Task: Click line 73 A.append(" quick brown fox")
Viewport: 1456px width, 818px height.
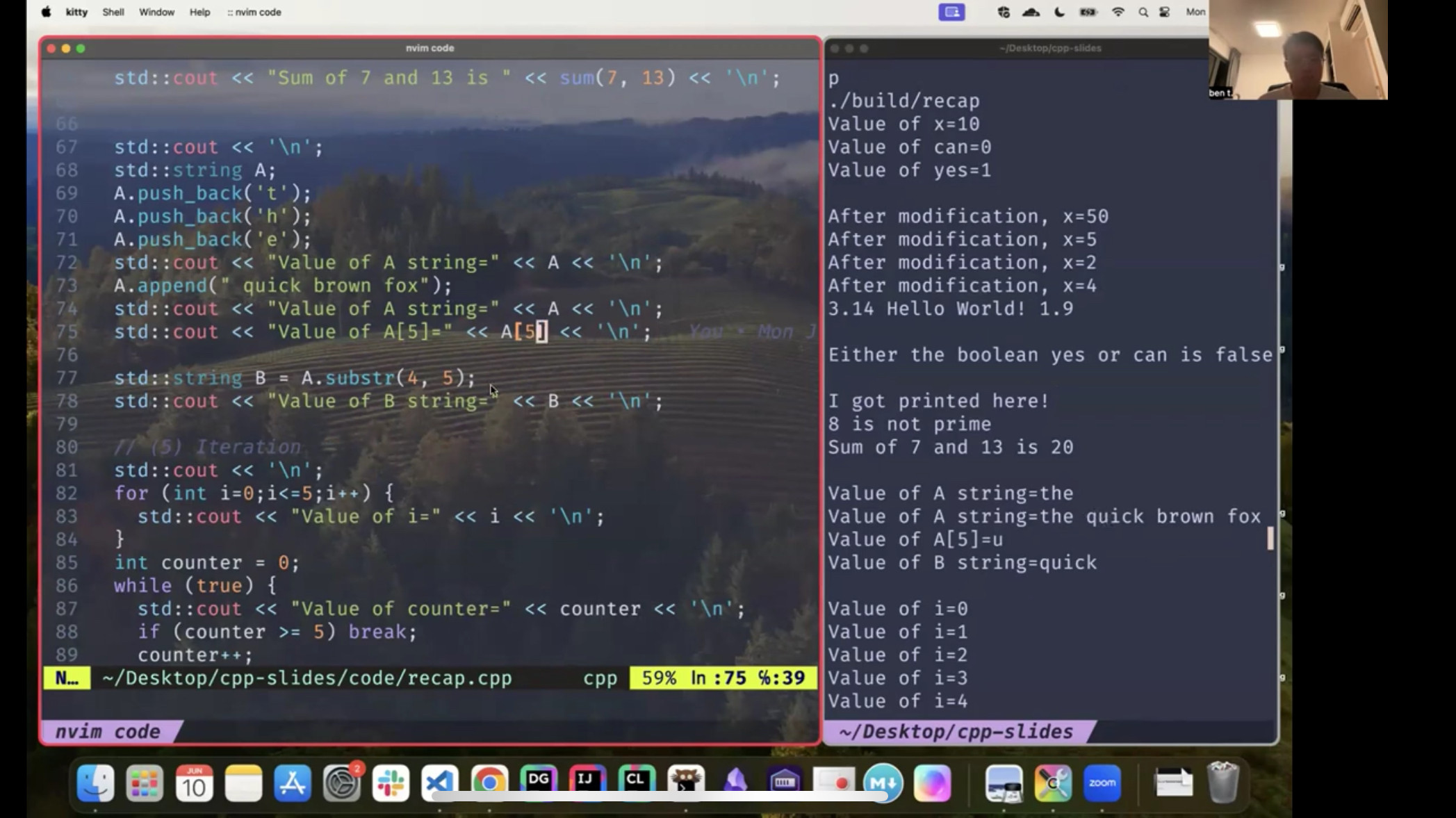Action: pyautogui.click(x=283, y=286)
